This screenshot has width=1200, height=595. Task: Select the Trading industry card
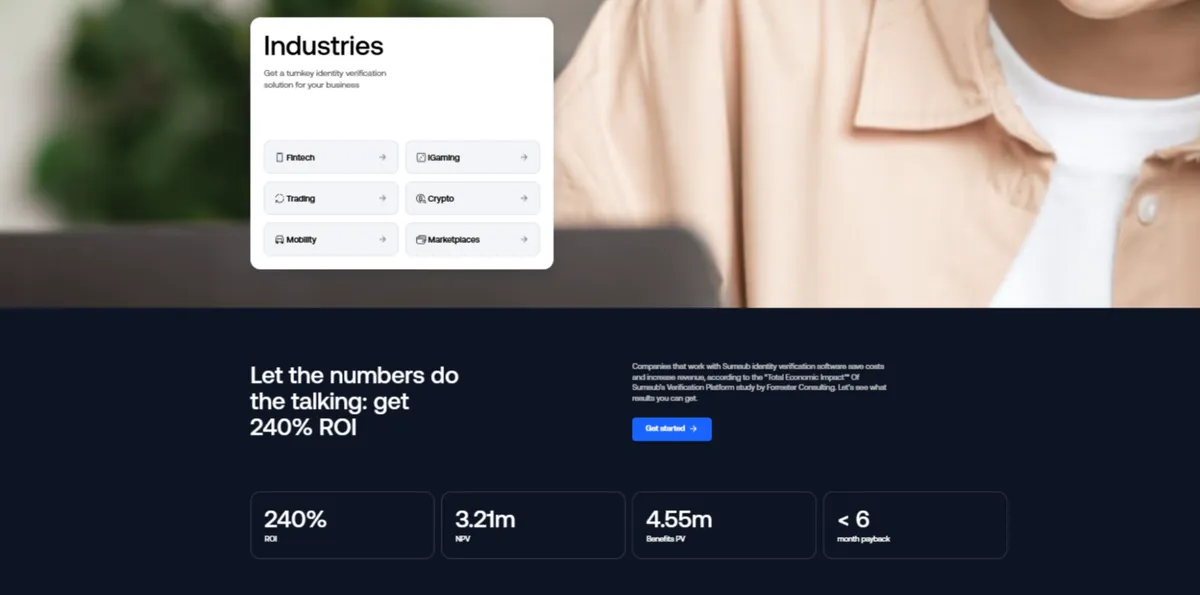(330, 198)
